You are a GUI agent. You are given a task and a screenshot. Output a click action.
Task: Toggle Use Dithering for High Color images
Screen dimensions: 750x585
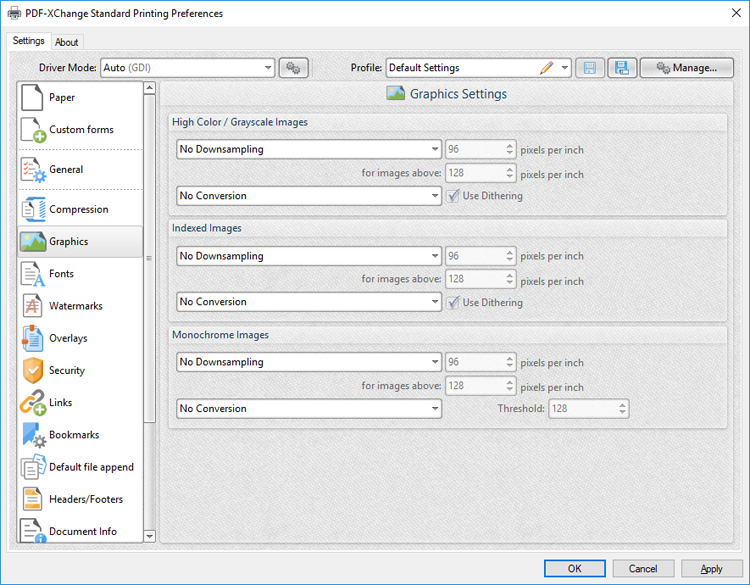pyautogui.click(x=453, y=196)
